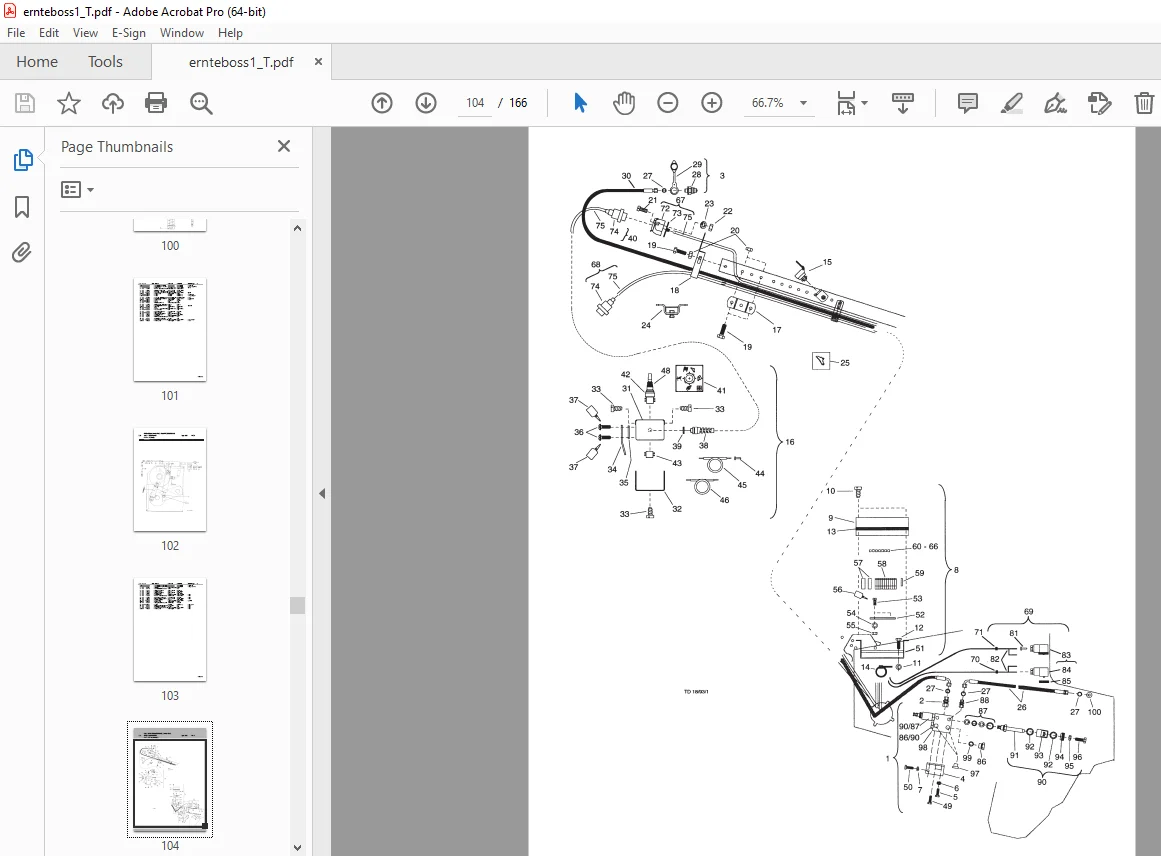The image size is (1161, 856).
Task: Open the Bookmarks panel icon
Action: pos(22,207)
